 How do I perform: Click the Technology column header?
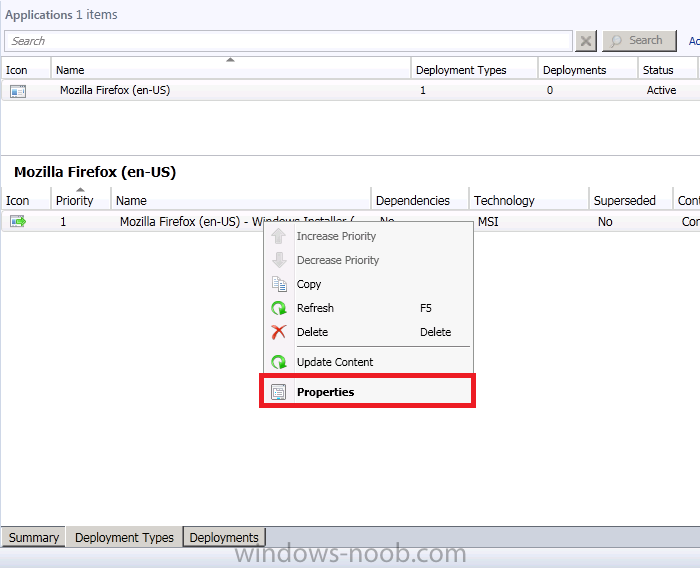pyautogui.click(x=529, y=200)
